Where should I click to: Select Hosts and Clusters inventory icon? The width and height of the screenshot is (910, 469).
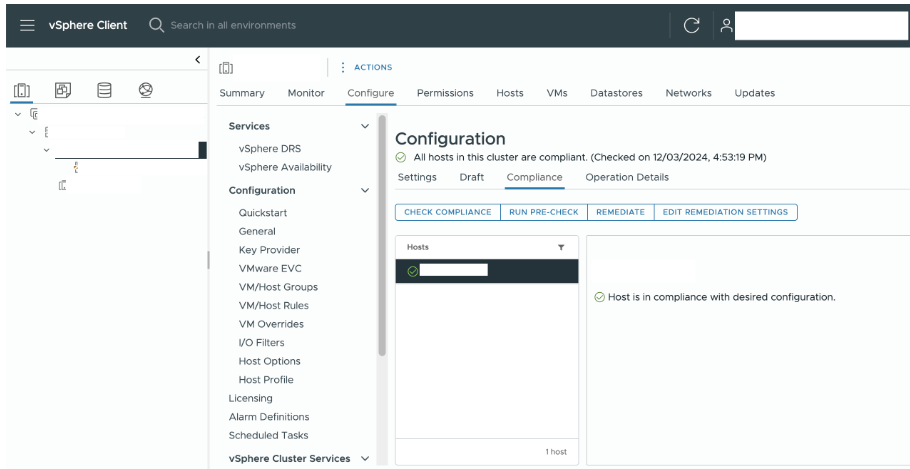click(21, 94)
